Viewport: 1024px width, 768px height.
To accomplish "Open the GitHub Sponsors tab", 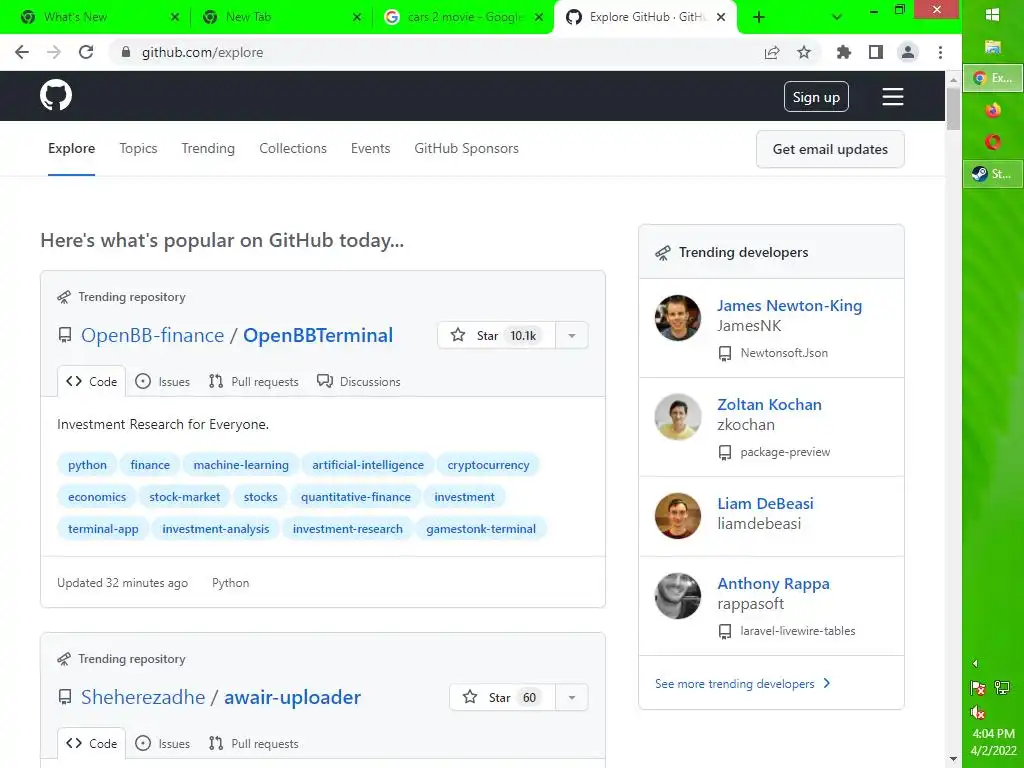I will [x=466, y=148].
